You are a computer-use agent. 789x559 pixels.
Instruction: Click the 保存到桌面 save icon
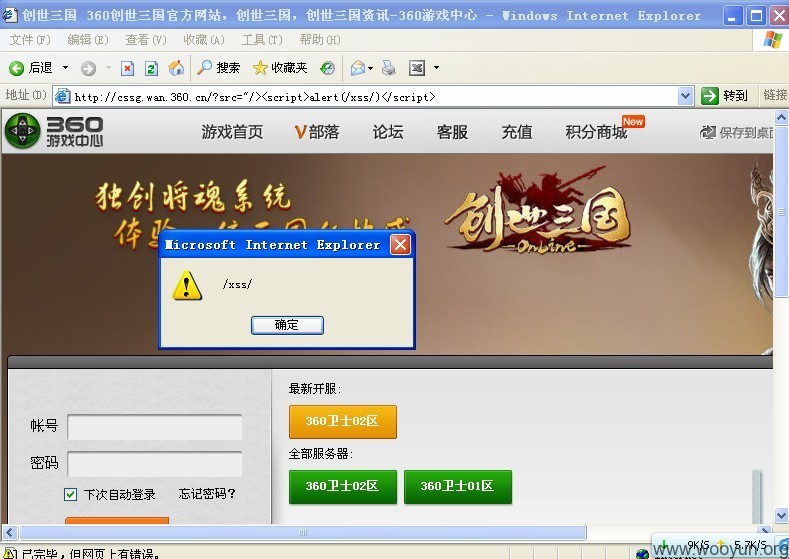tap(708, 132)
